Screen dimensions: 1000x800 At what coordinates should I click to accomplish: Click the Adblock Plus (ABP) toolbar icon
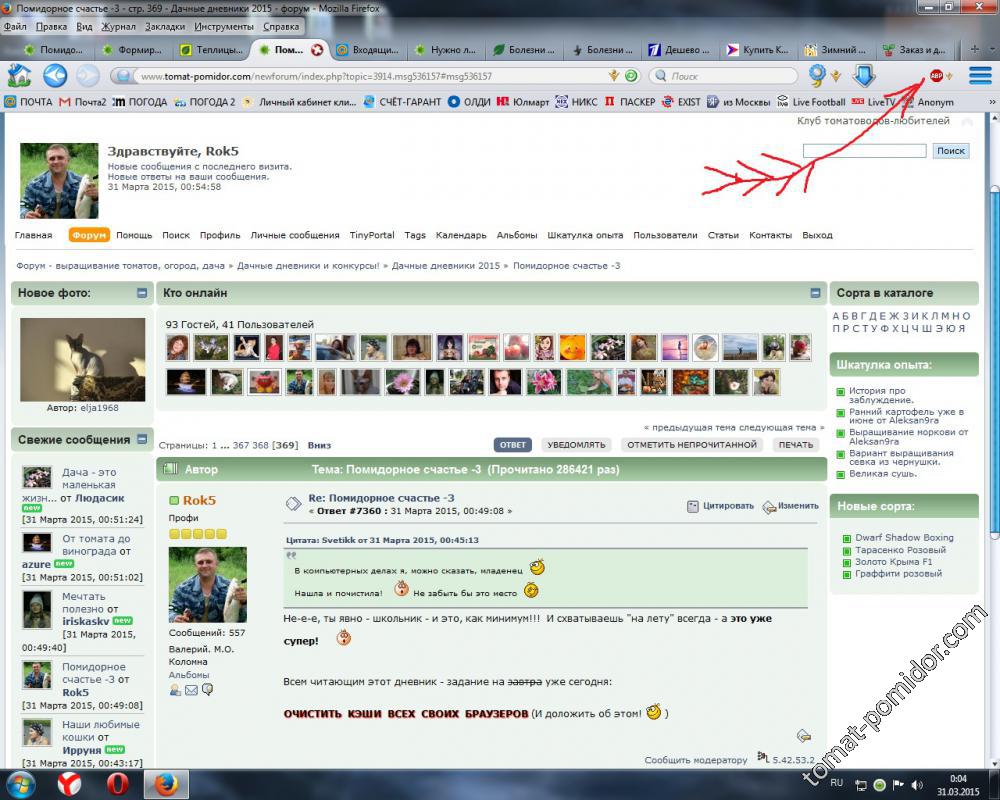(x=936, y=76)
